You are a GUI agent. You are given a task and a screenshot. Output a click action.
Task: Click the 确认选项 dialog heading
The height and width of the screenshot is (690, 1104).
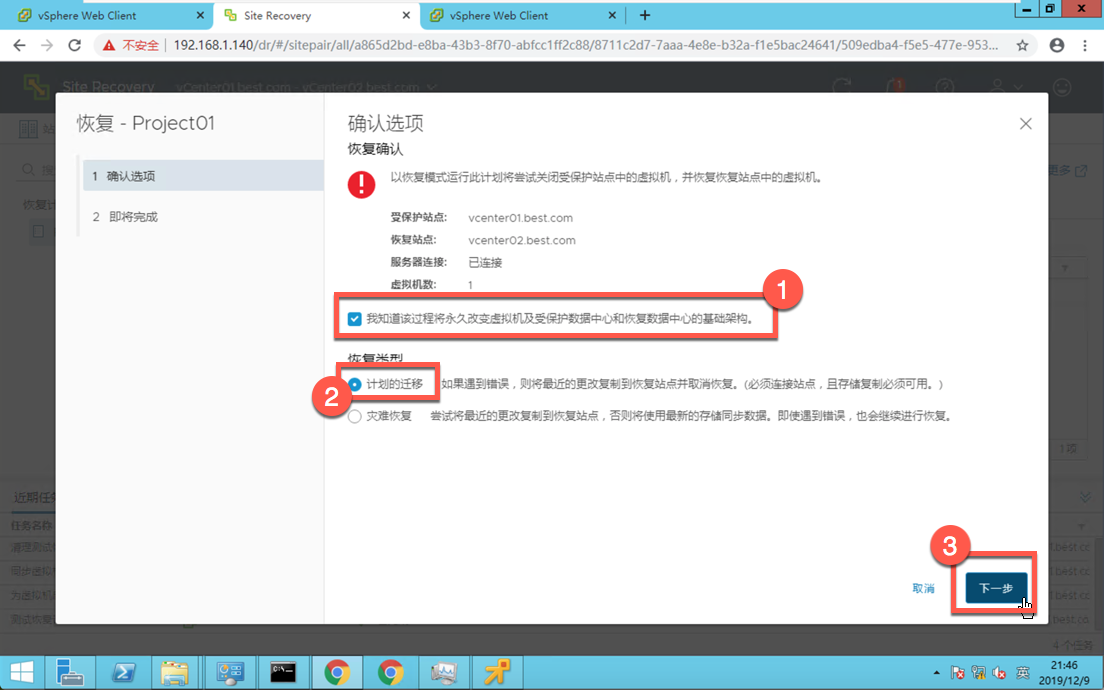point(386,123)
